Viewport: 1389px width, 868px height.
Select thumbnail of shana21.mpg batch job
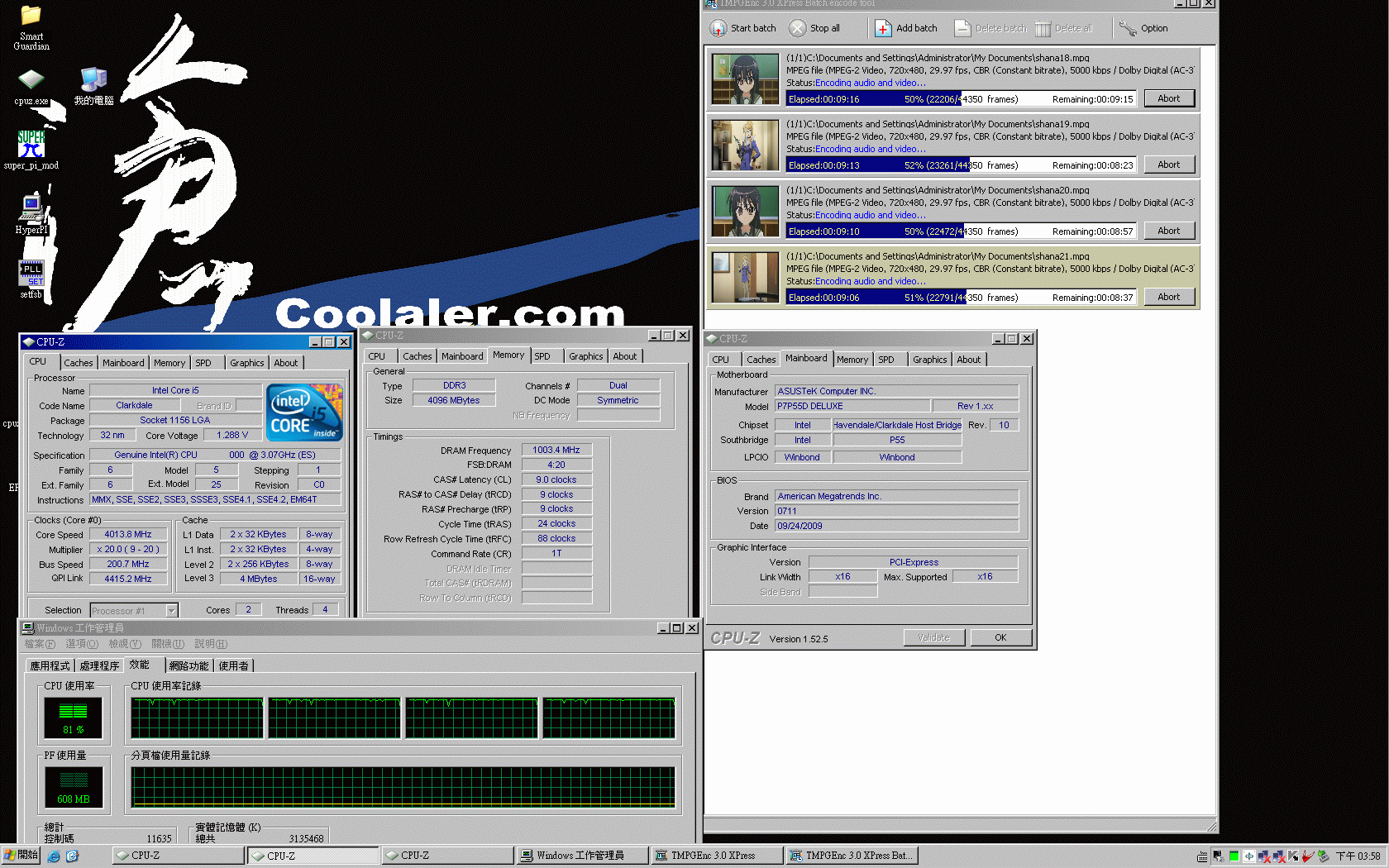pos(746,278)
